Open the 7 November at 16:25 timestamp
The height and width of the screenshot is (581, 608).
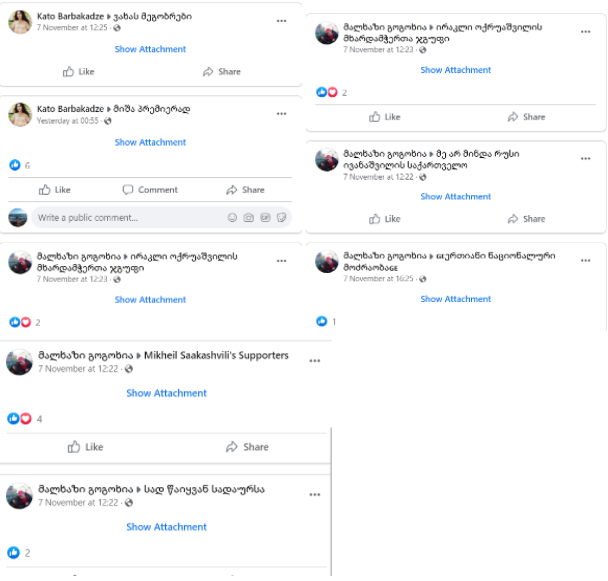tap(378, 278)
